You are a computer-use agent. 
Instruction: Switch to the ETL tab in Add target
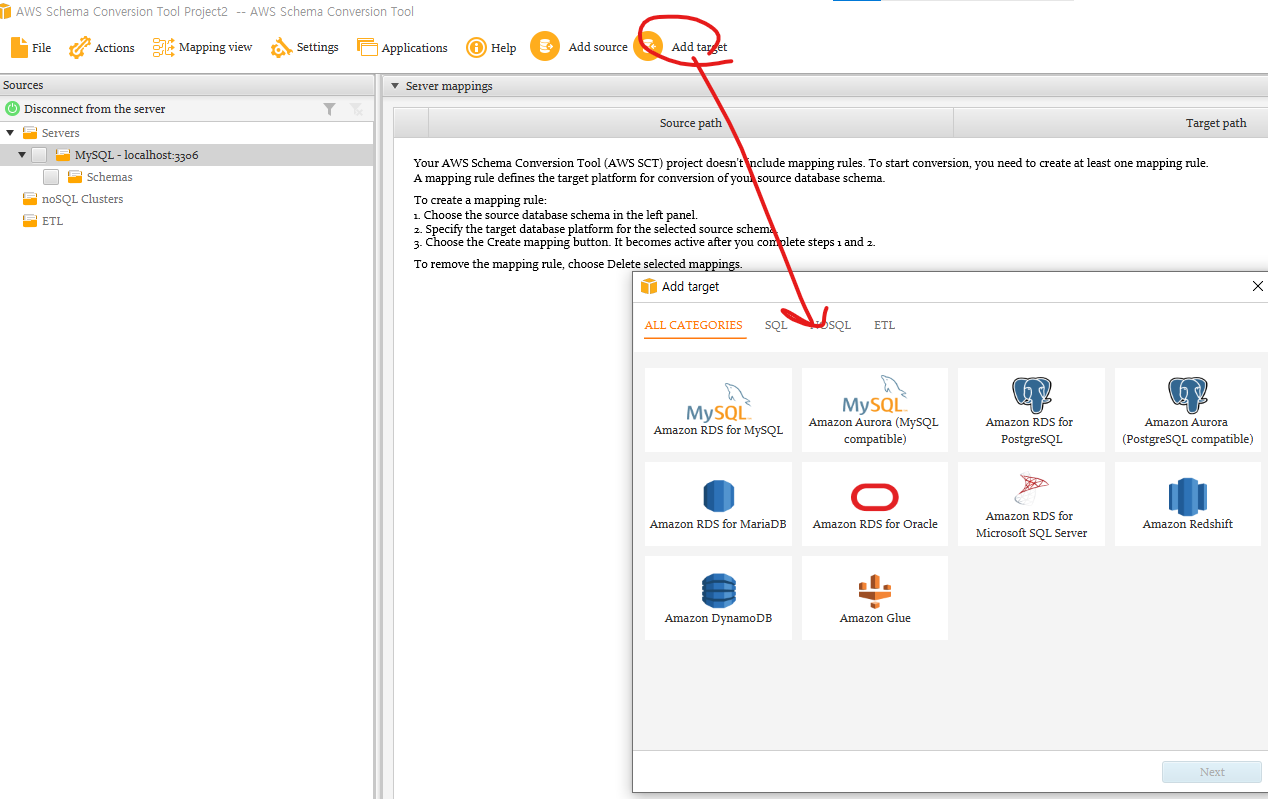click(884, 325)
